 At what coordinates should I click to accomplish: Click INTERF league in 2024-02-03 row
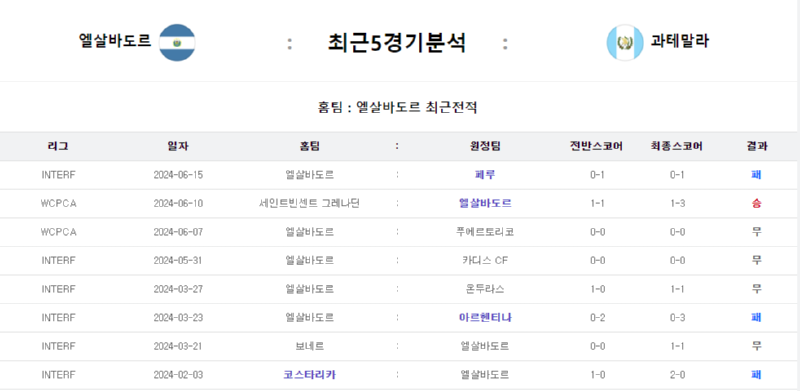[58, 375]
